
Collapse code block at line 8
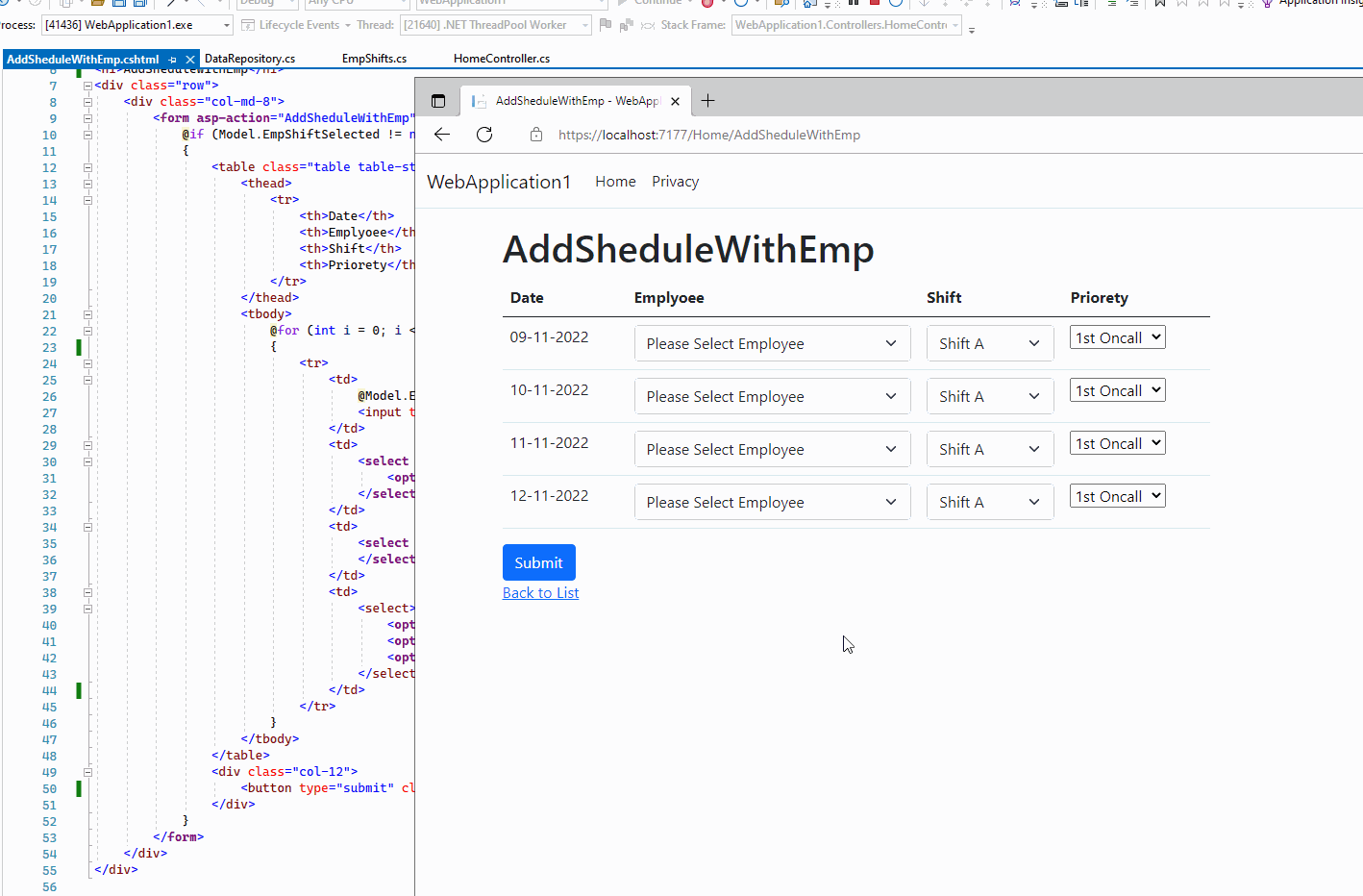coord(87,102)
